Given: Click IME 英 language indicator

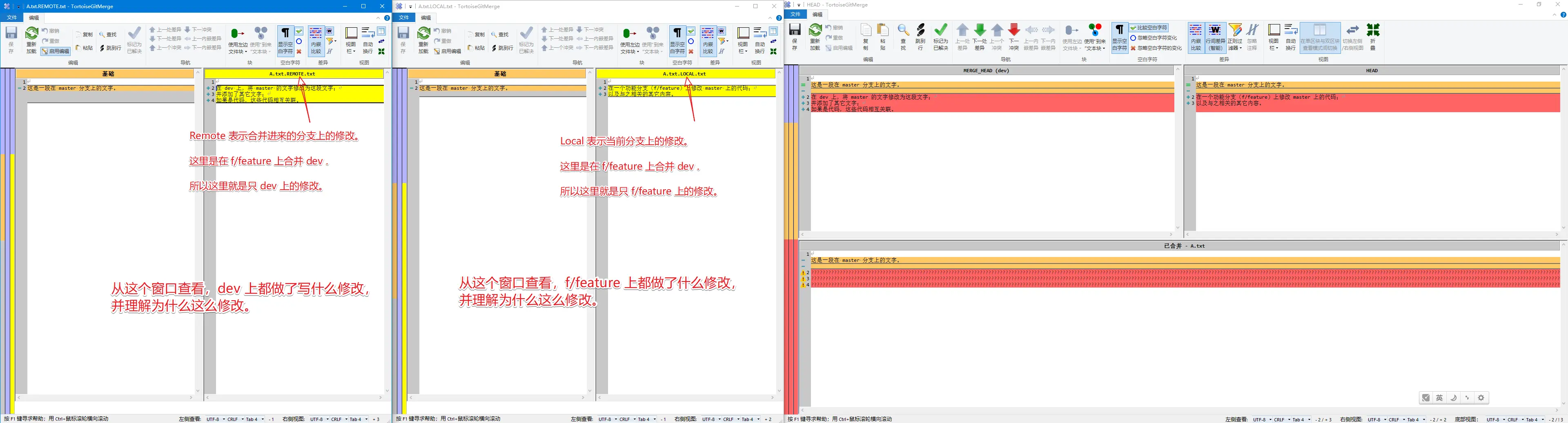Looking at the screenshot, I should click(x=1439, y=398).
